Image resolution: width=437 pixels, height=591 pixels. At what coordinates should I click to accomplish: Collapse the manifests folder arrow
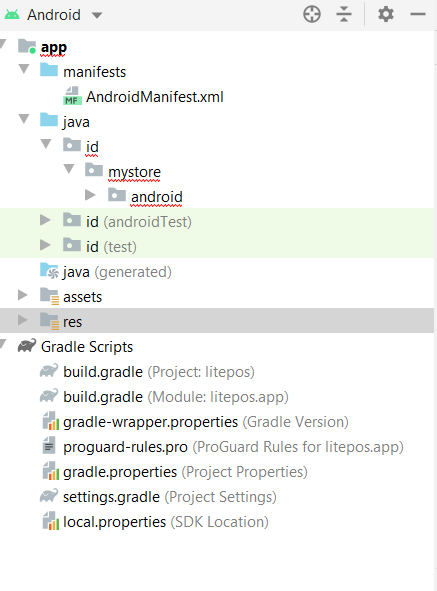coord(24,69)
